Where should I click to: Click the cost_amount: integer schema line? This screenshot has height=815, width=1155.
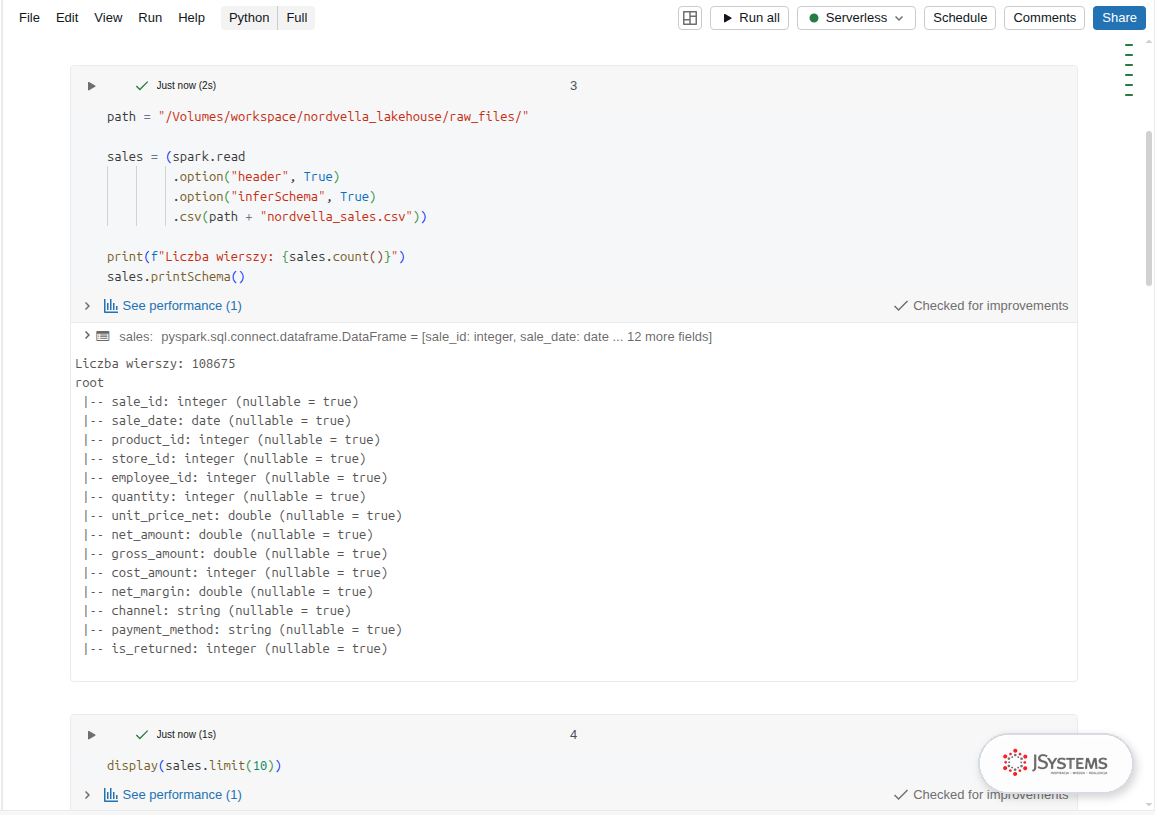click(x=235, y=573)
